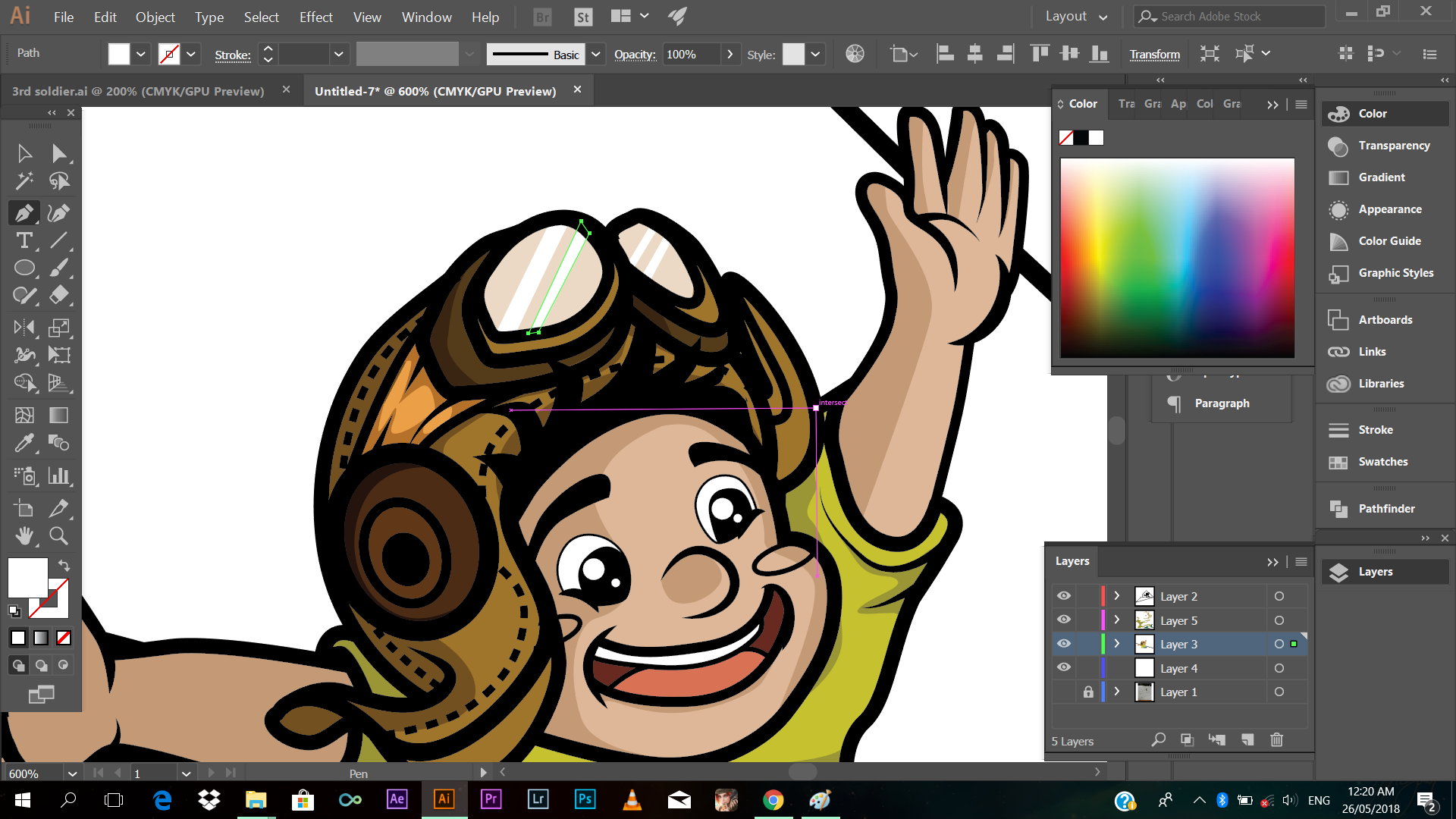Pick the Lasso tool

pos(58,180)
